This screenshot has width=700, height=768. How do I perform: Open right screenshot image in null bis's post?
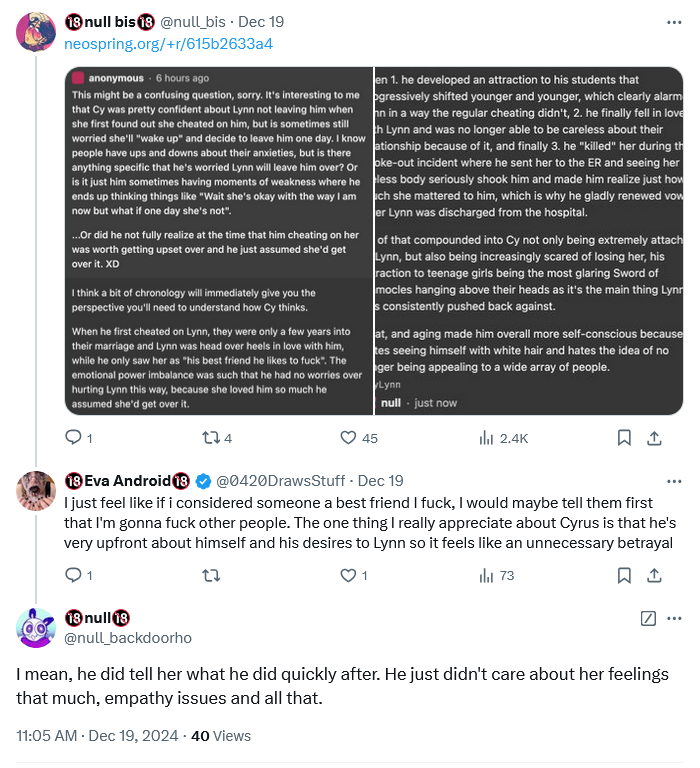click(529, 241)
